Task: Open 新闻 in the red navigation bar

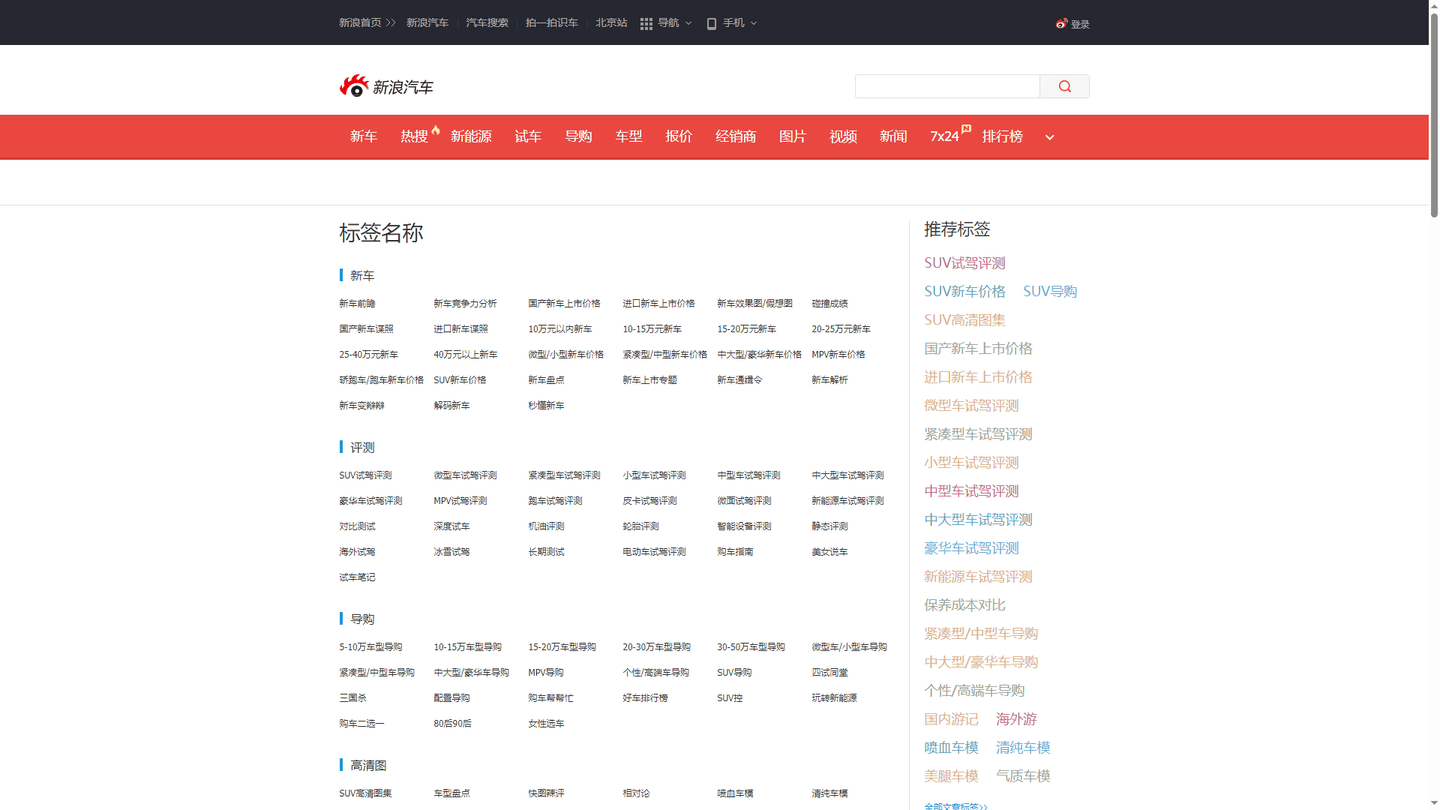Action: tap(893, 136)
